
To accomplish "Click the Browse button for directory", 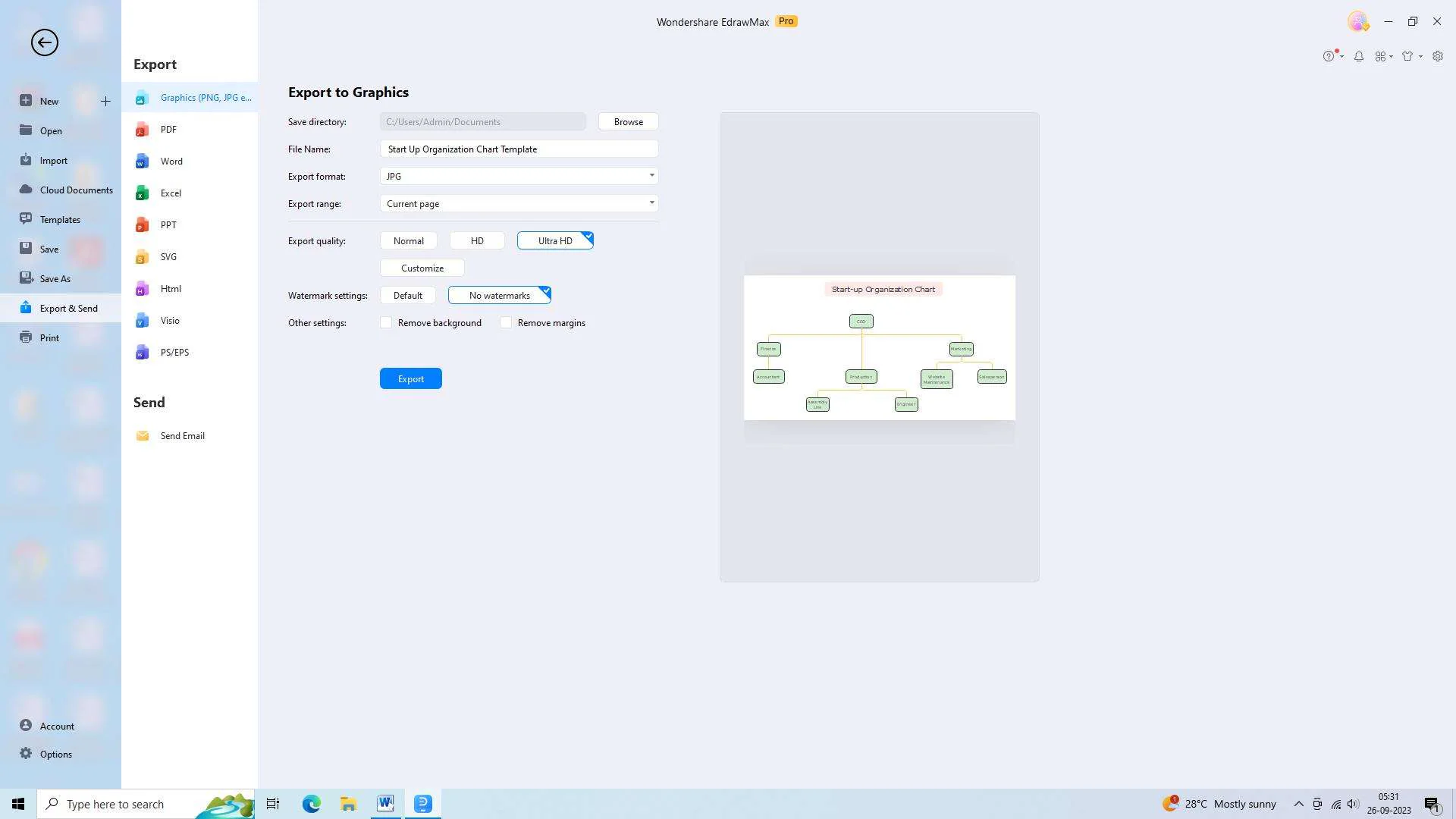I will (628, 121).
